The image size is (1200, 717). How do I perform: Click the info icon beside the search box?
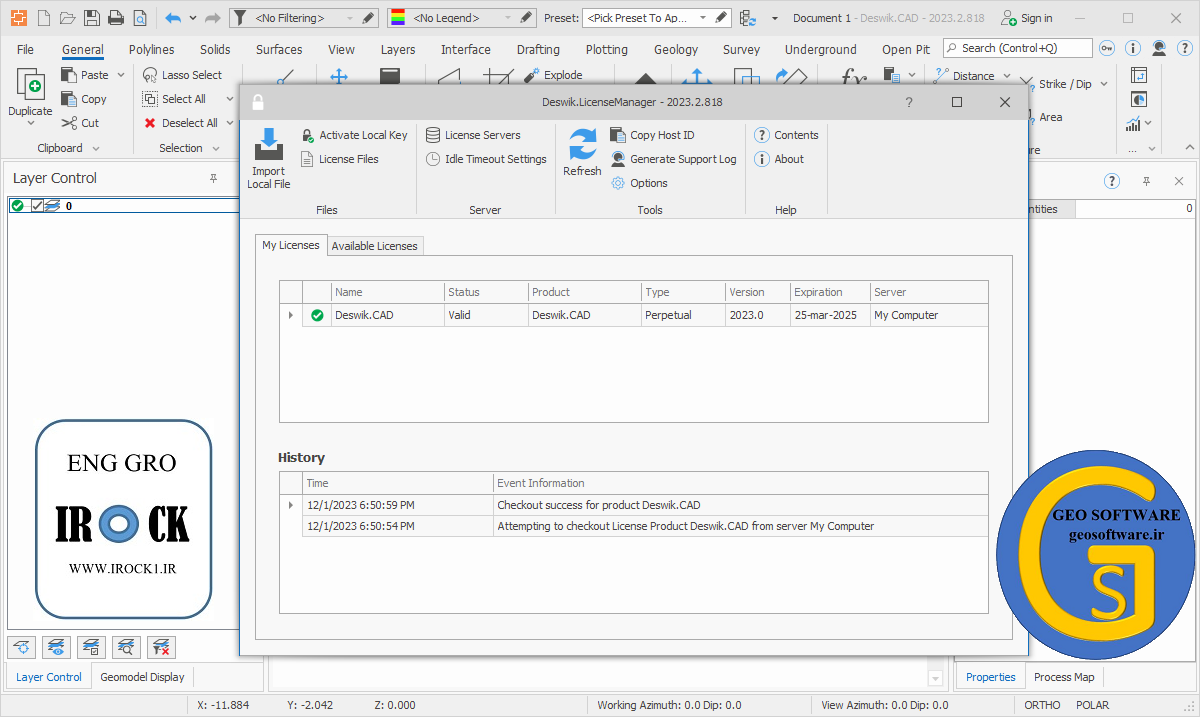[x=1133, y=48]
